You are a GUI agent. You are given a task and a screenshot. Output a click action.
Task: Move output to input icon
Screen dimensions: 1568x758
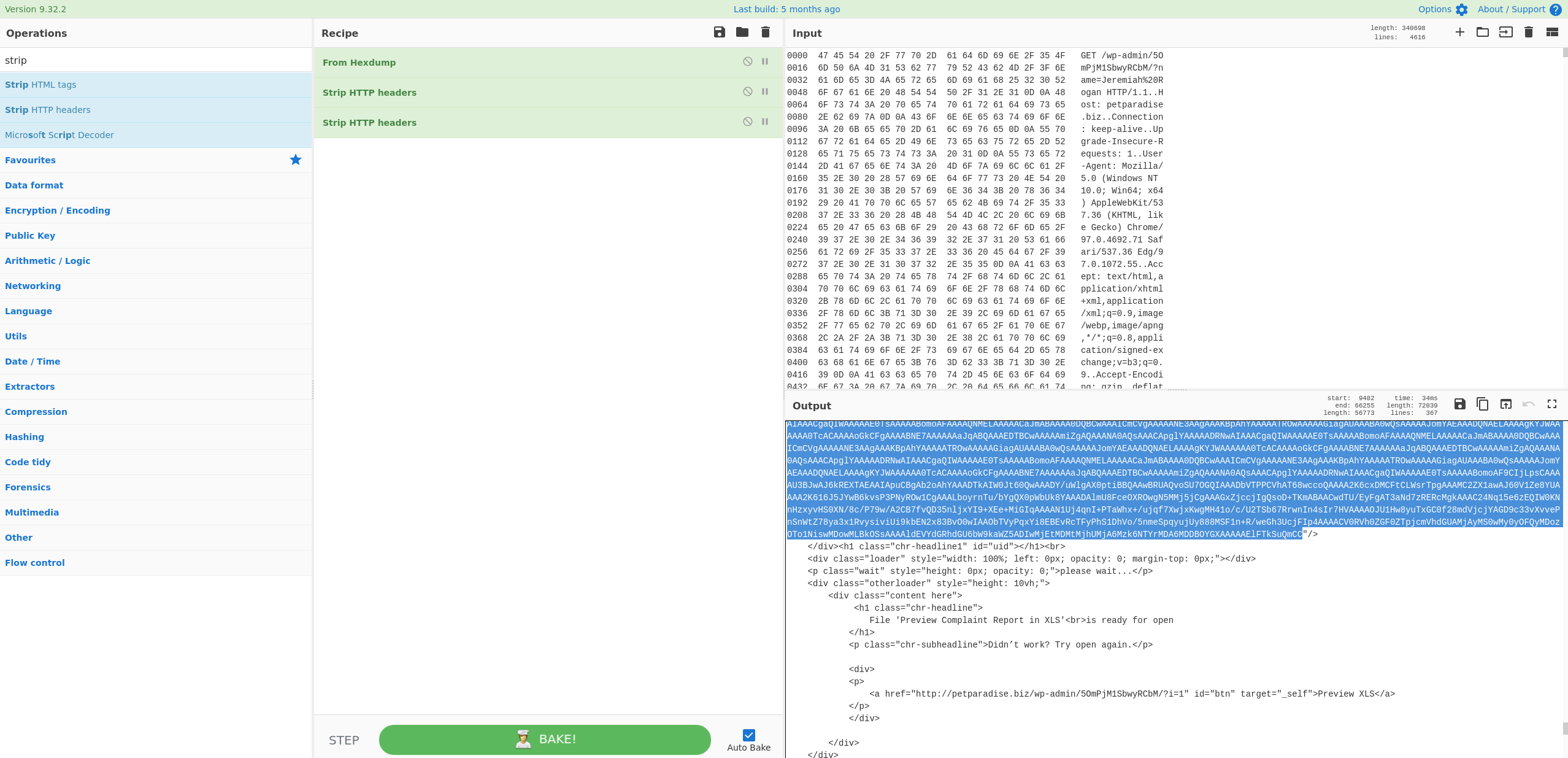(1506, 404)
